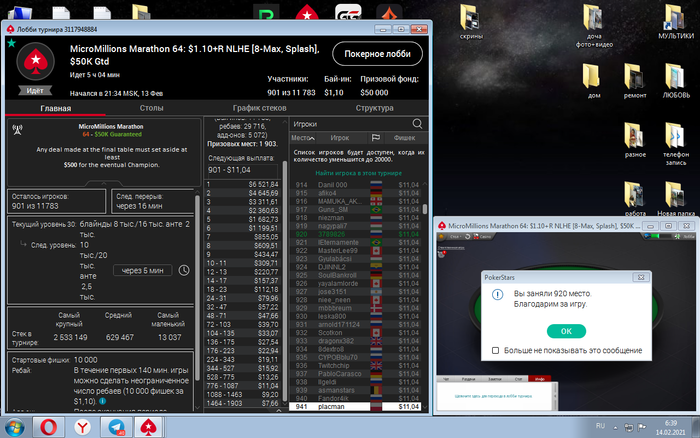The height and width of the screenshot is (438, 700).
Task: Click the scroll down arrow in the players list
Action: coord(425,407)
